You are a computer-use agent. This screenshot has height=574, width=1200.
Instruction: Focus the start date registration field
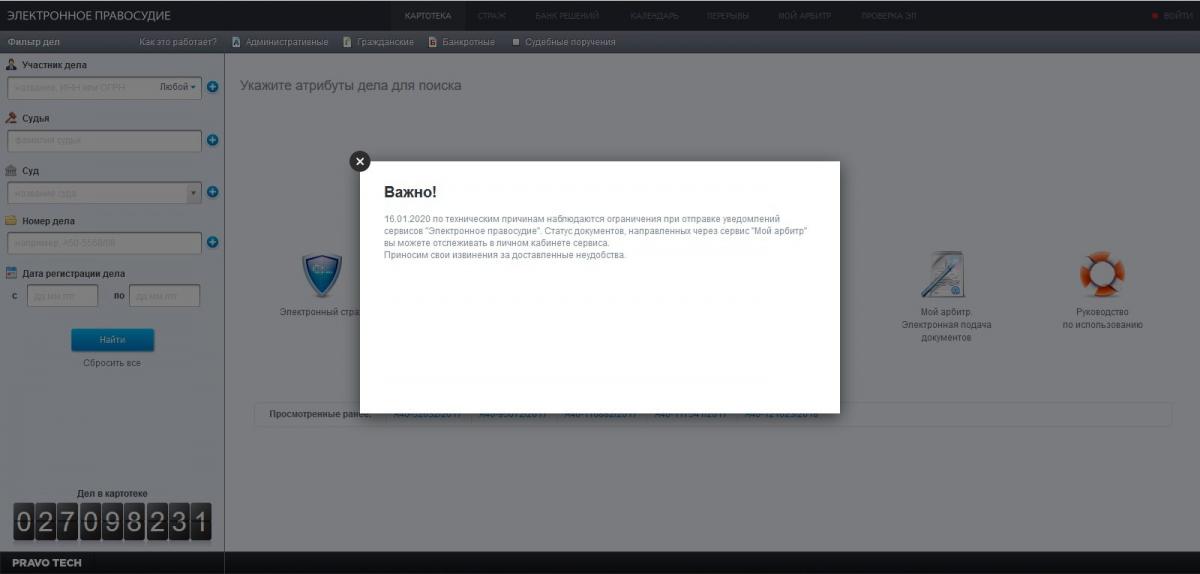[62, 296]
